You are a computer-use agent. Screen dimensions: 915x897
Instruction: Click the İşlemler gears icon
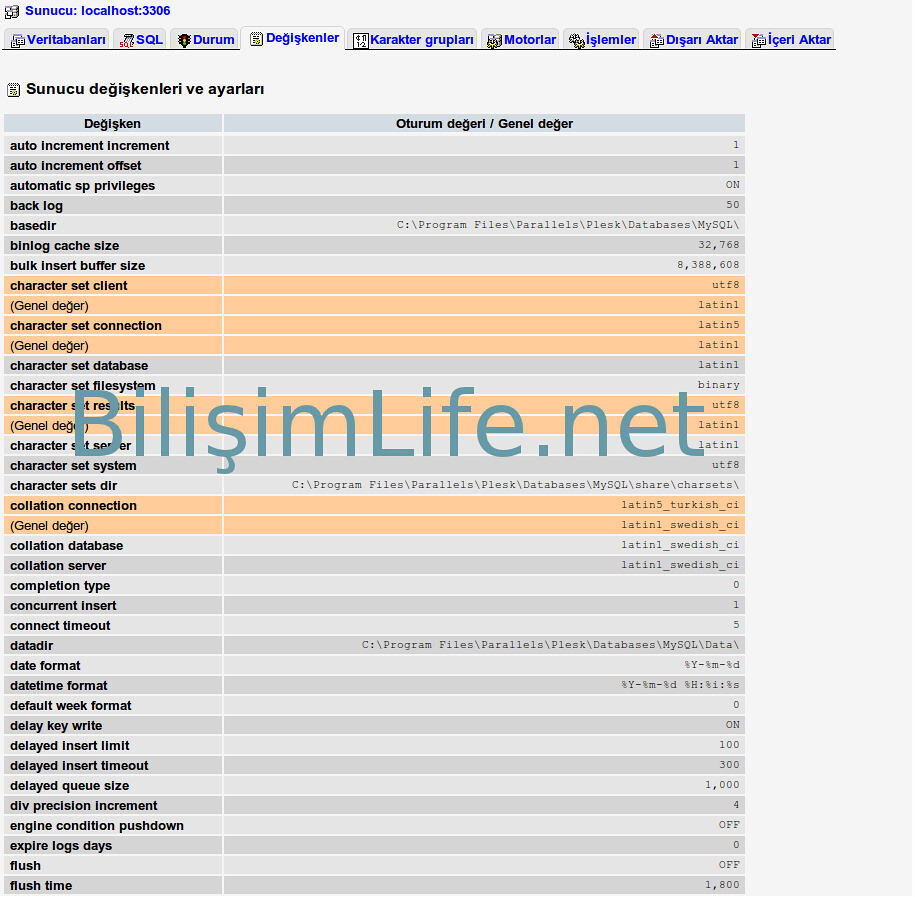pyautogui.click(x=576, y=41)
